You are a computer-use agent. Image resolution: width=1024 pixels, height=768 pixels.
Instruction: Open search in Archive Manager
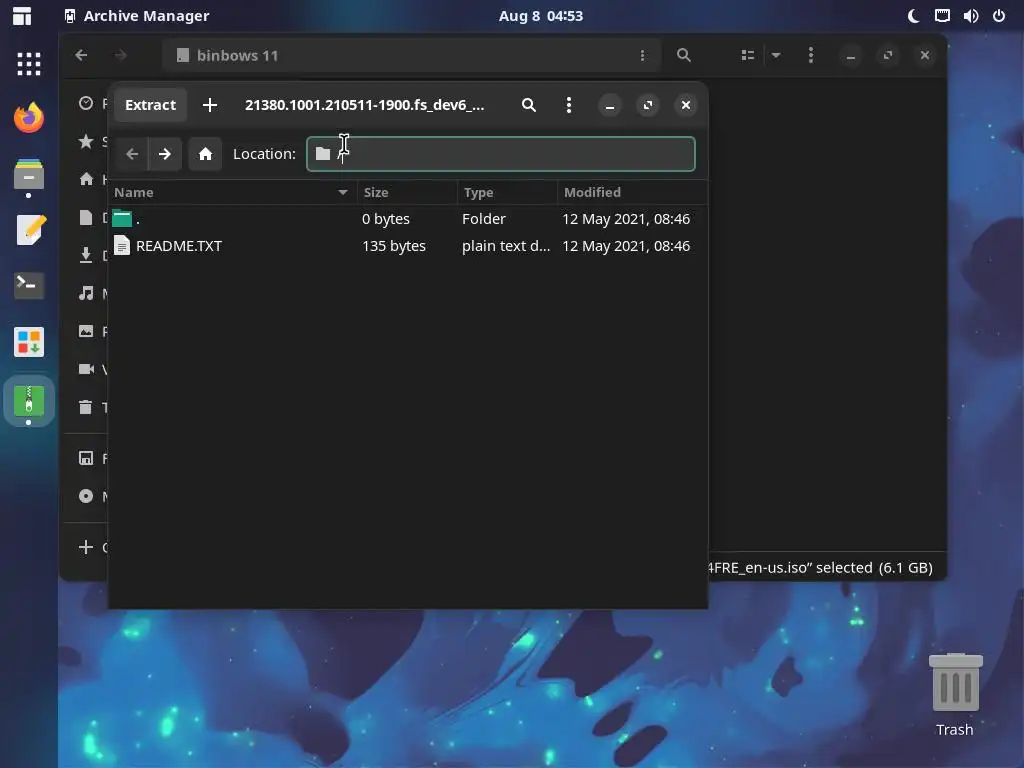point(529,105)
